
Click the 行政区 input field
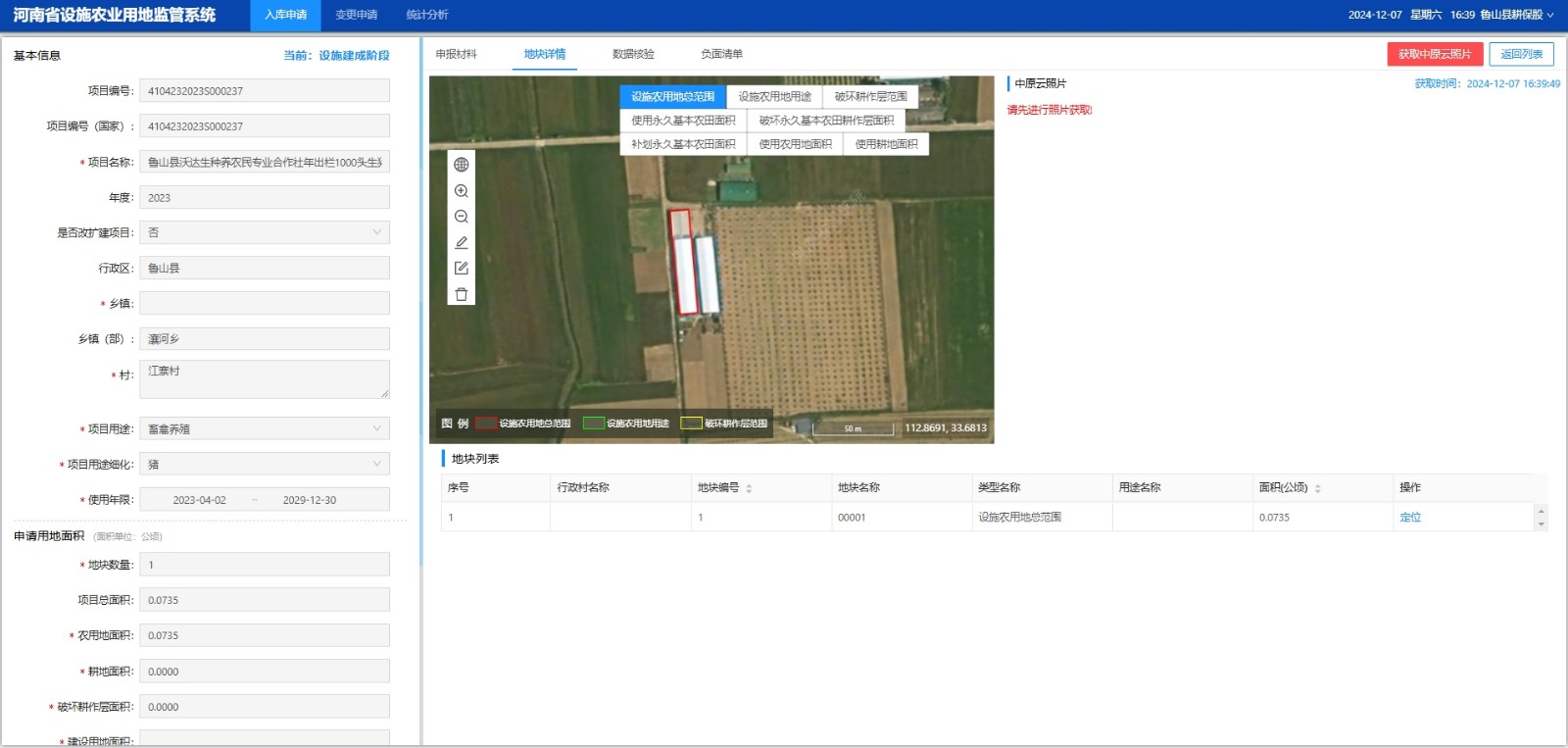pyautogui.click(x=265, y=268)
